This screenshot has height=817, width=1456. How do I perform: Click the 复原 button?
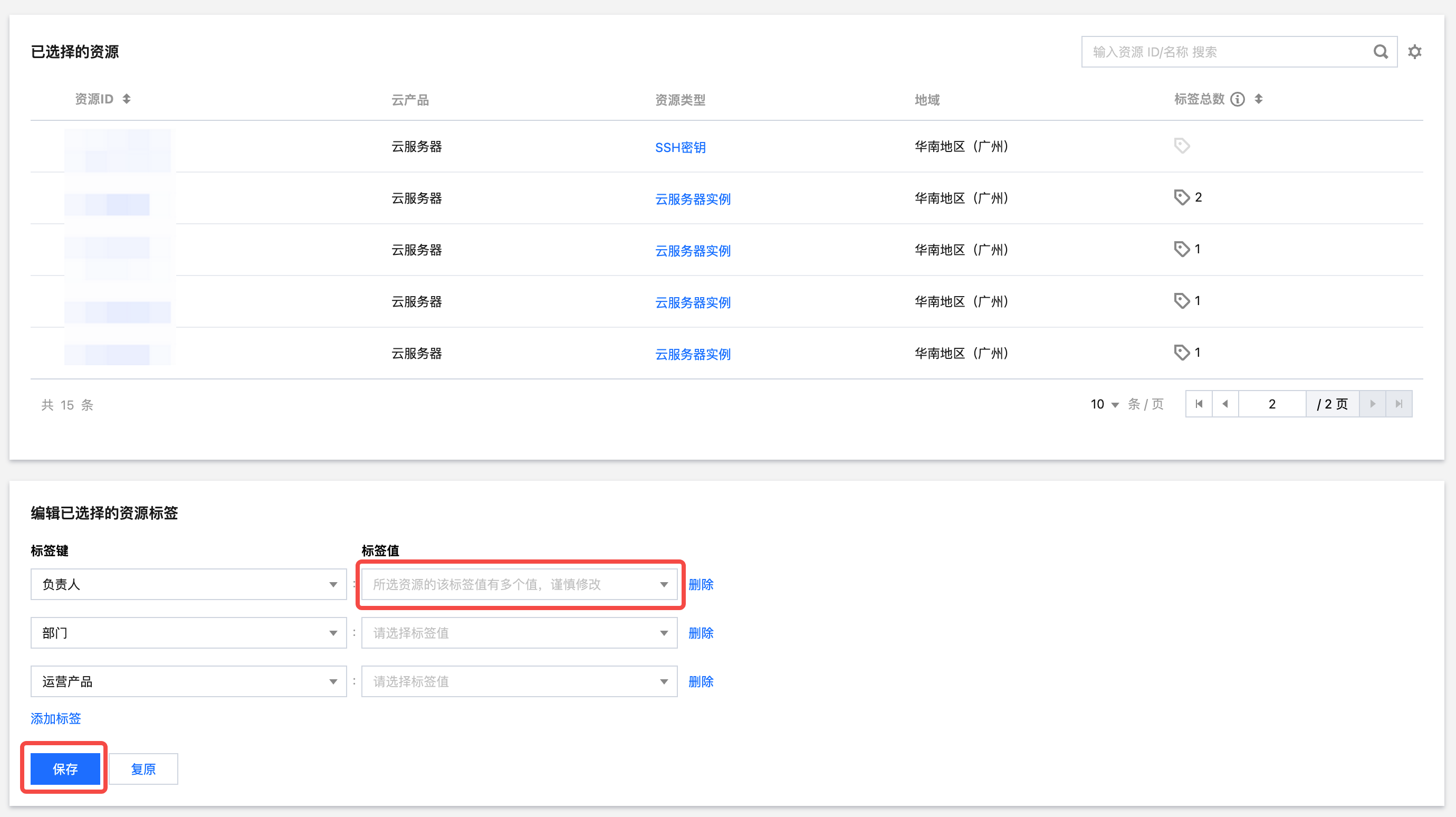point(143,768)
